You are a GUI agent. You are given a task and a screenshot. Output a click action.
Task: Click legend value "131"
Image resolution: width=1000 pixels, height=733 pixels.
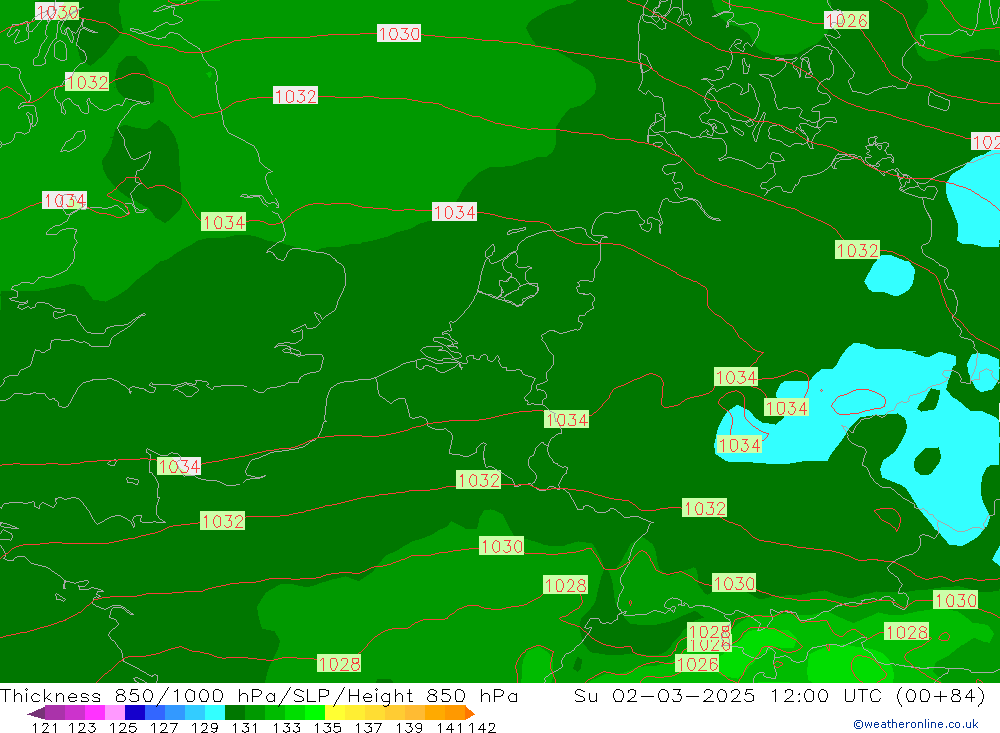pos(245,727)
